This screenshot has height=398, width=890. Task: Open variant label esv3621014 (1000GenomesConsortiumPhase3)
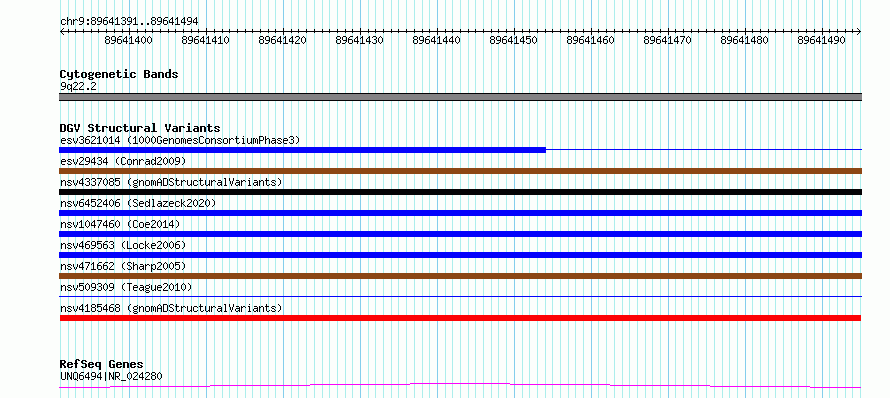180,140
